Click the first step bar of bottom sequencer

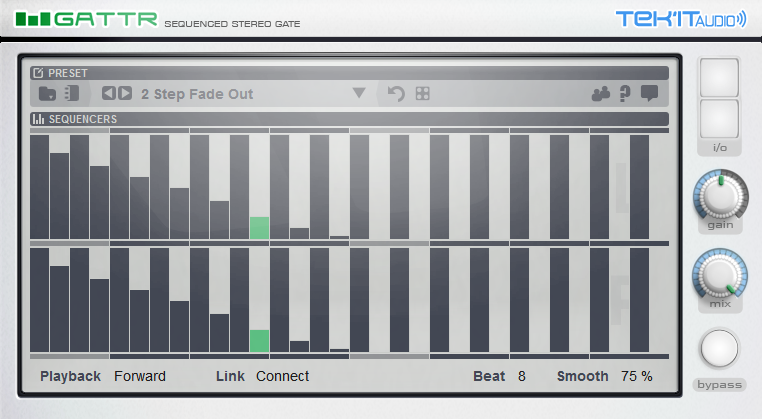(x=39, y=300)
